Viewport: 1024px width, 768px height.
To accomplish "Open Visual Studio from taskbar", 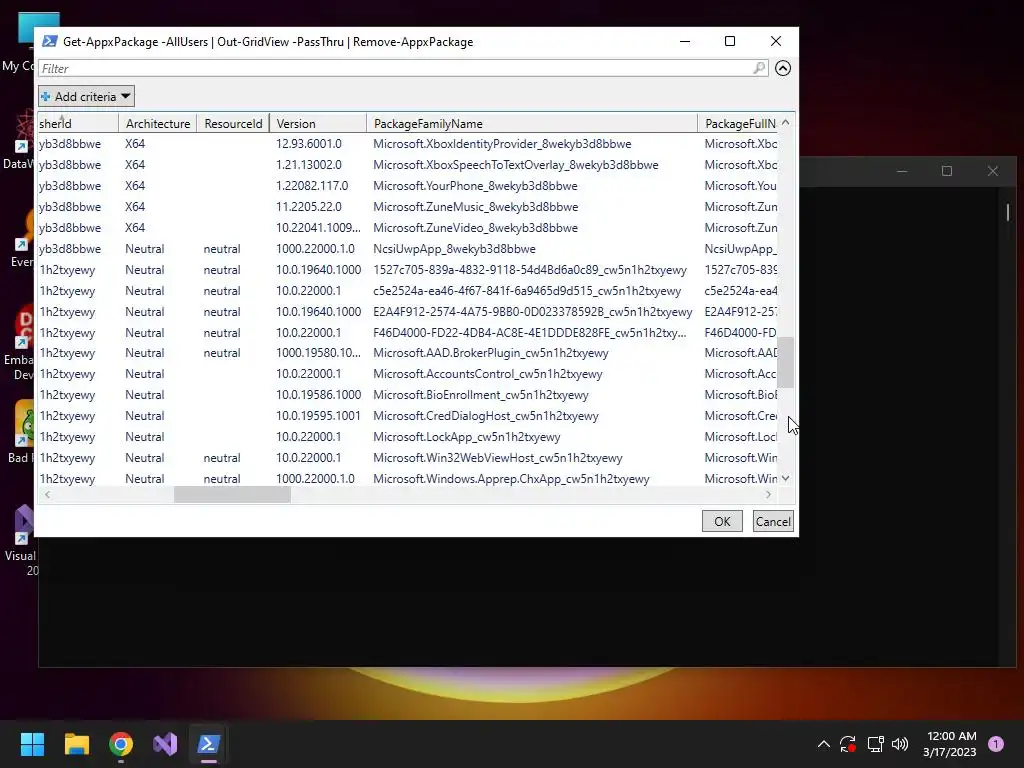I will click(x=165, y=744).
